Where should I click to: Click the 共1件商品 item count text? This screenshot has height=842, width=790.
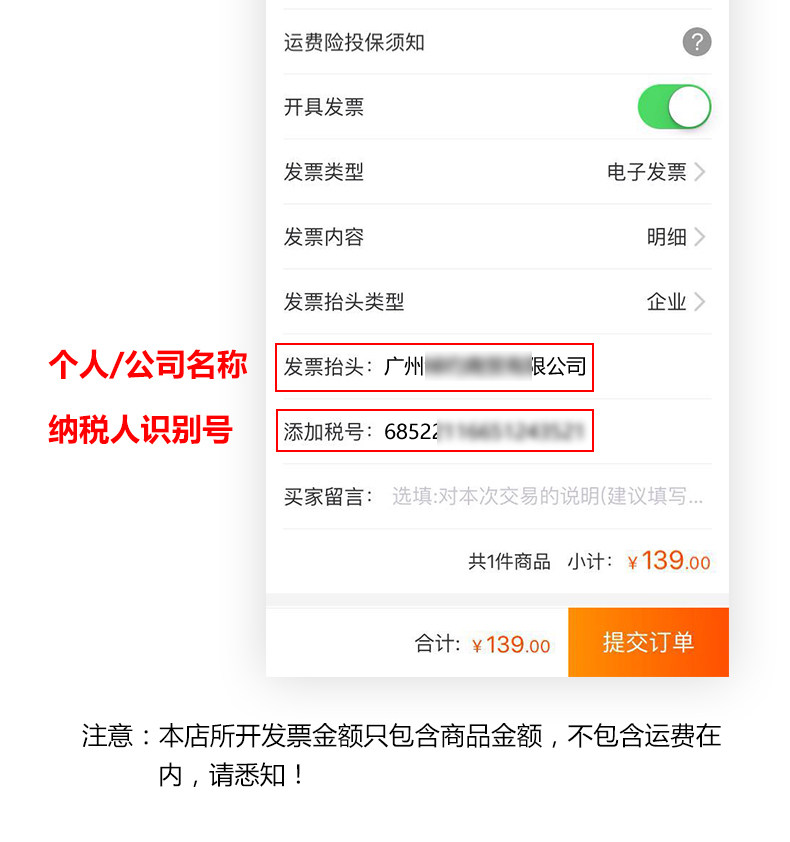509,562
